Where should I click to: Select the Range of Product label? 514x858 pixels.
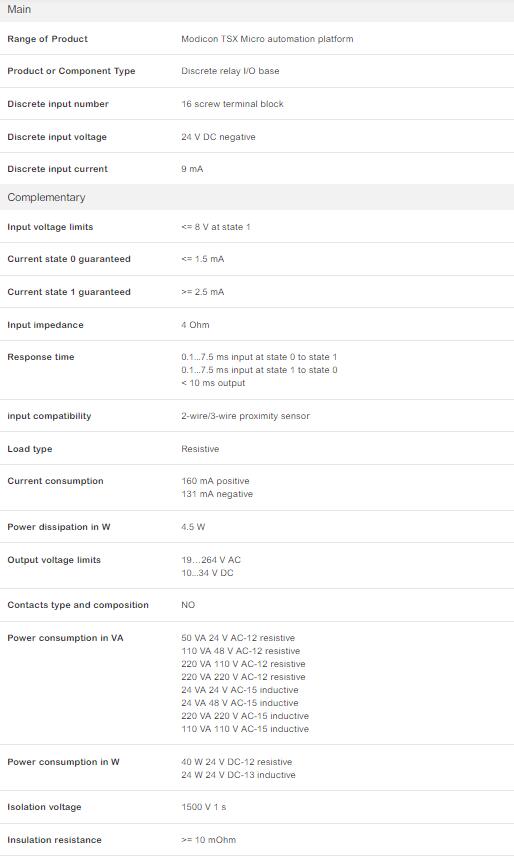(x=48, y=39)
